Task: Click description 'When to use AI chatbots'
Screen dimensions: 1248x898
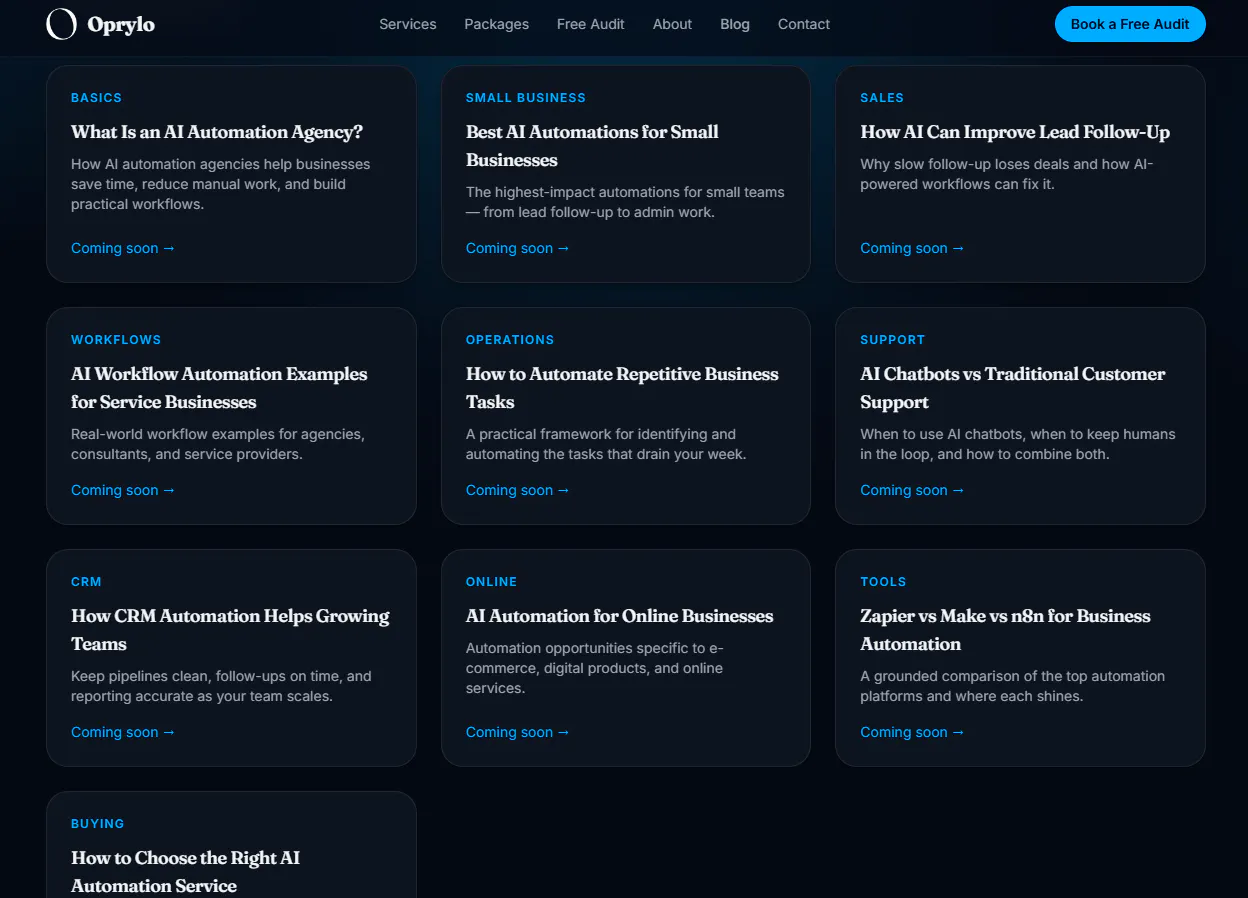Action: coord(1018,444)
